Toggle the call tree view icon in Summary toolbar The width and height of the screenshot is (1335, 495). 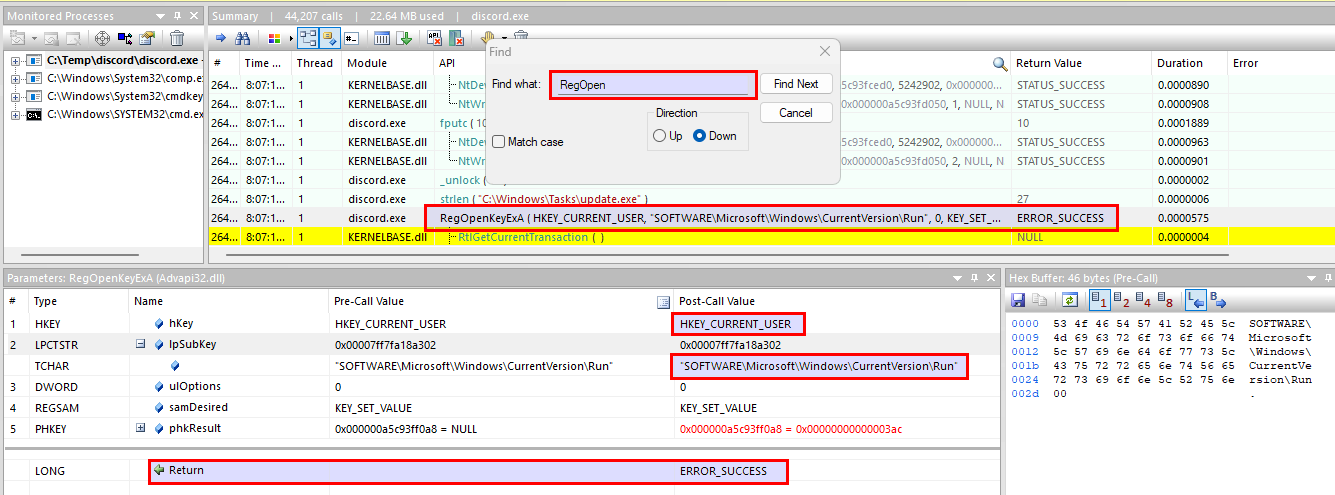308,38
